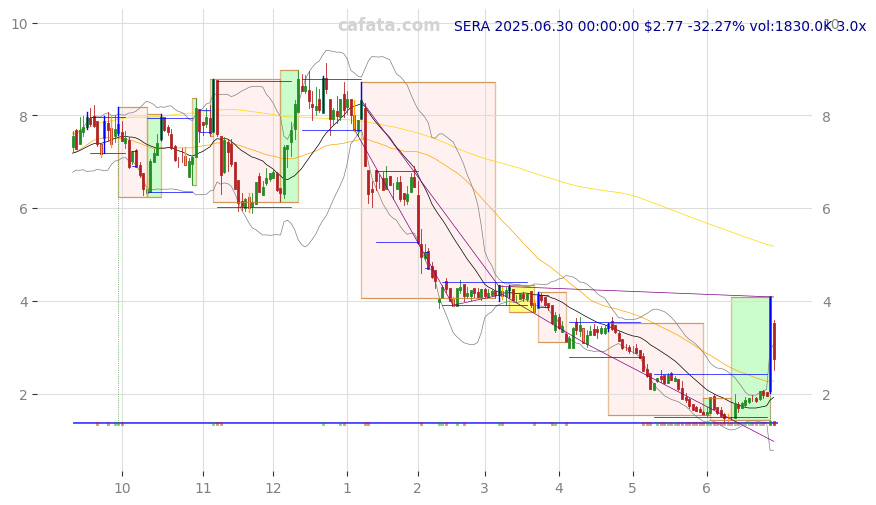Click the left y-axis label 10
Image resolution: width=876 pixels, height=505 pixels.
tap(20, 24)
